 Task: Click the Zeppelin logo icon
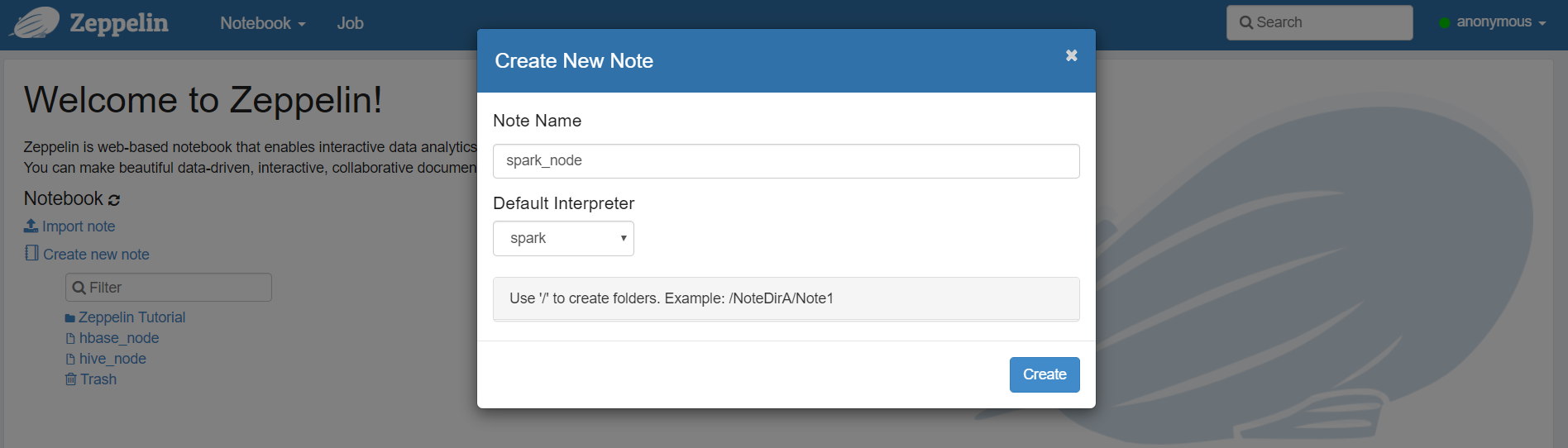(34, 22)
